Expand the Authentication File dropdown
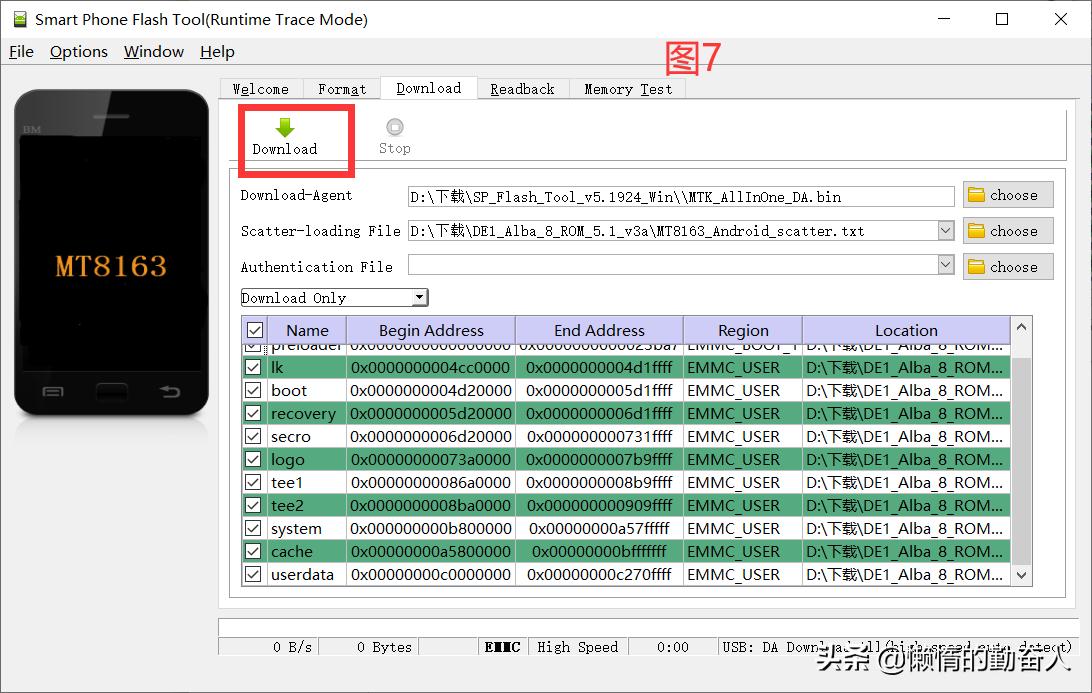 [946, 267]
